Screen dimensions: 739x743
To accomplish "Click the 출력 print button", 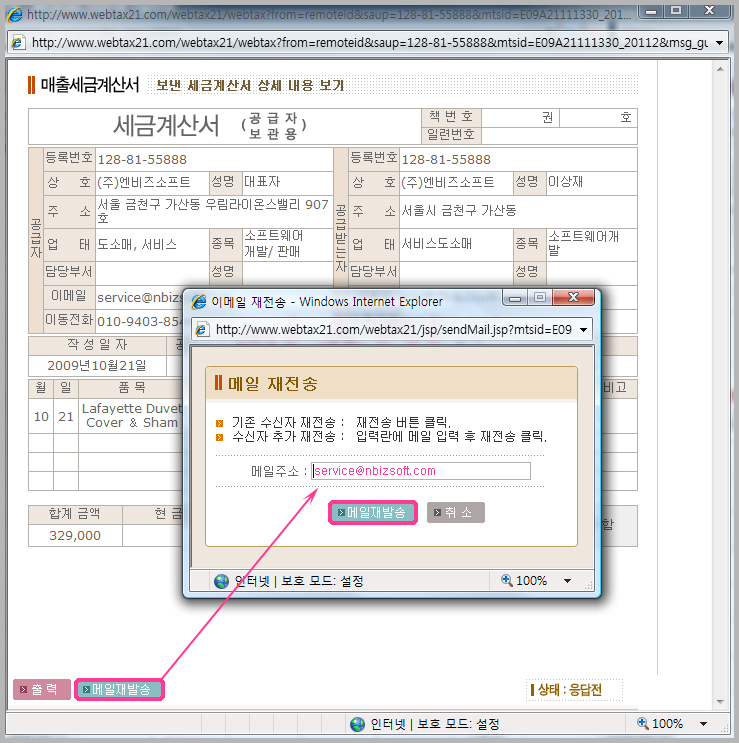I will [x=42, y=689].
